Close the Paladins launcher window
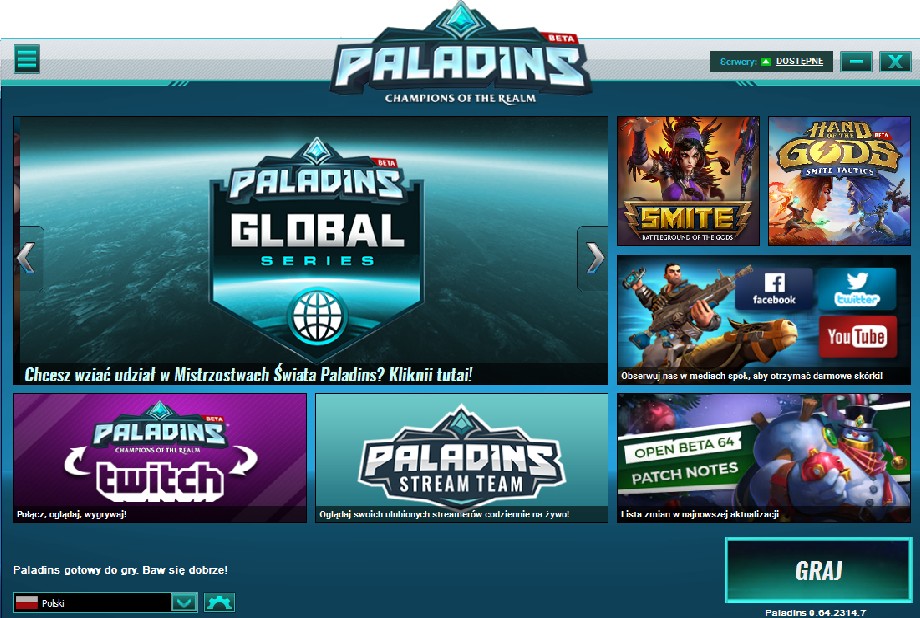Image resolution: width=920 pixels, height=618 pixels. coord(895,61)
